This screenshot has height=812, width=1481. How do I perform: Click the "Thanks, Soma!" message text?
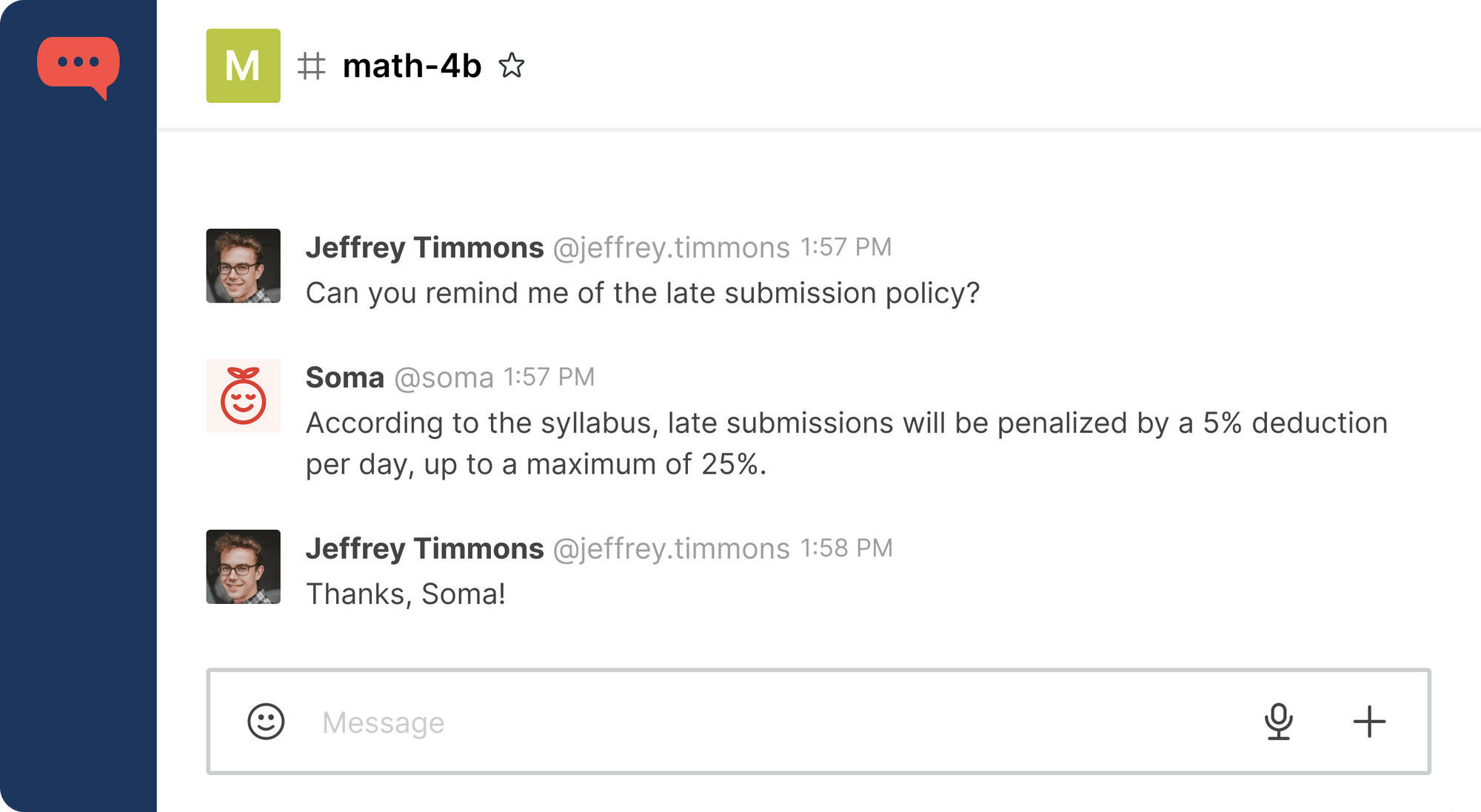(406, 594)
